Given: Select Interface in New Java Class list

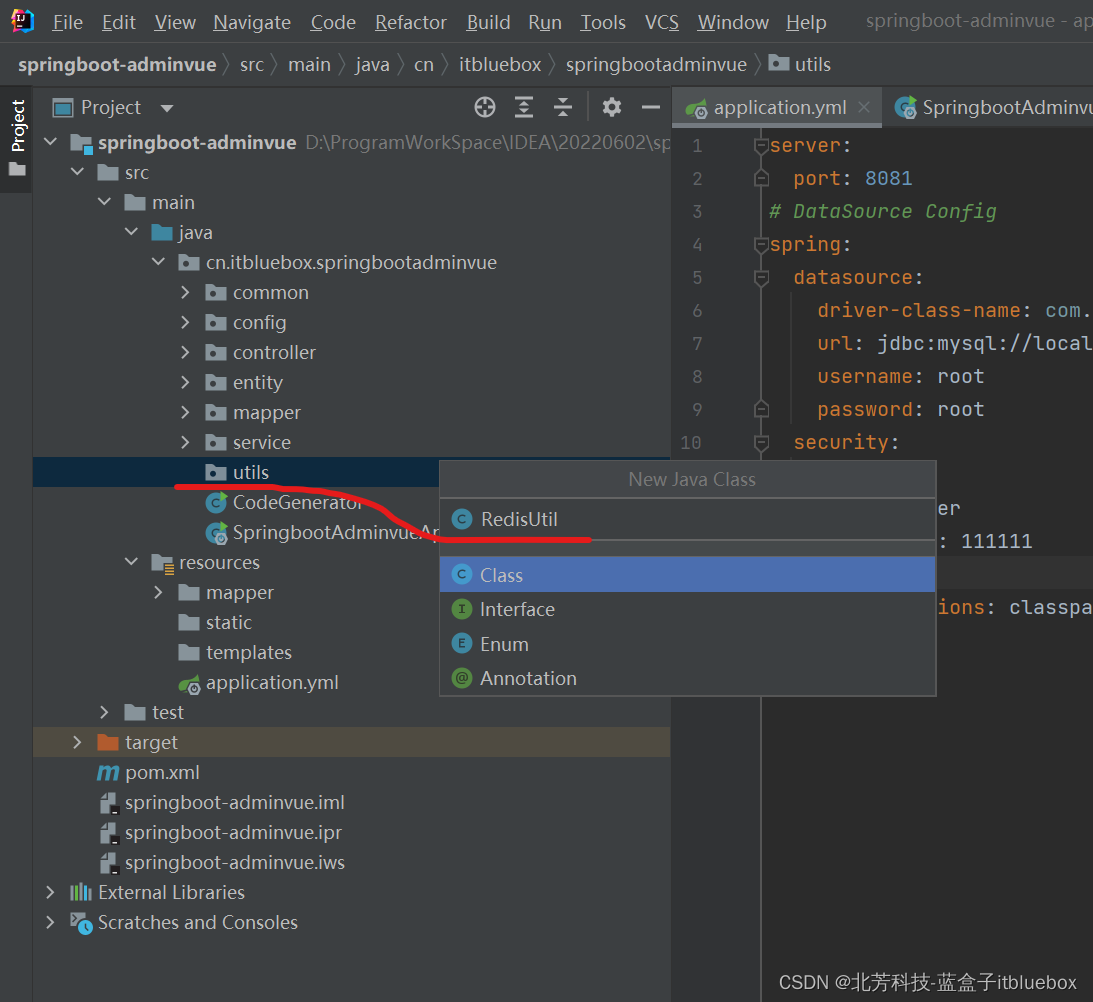Looking at the screenshot, I should 687,609.
